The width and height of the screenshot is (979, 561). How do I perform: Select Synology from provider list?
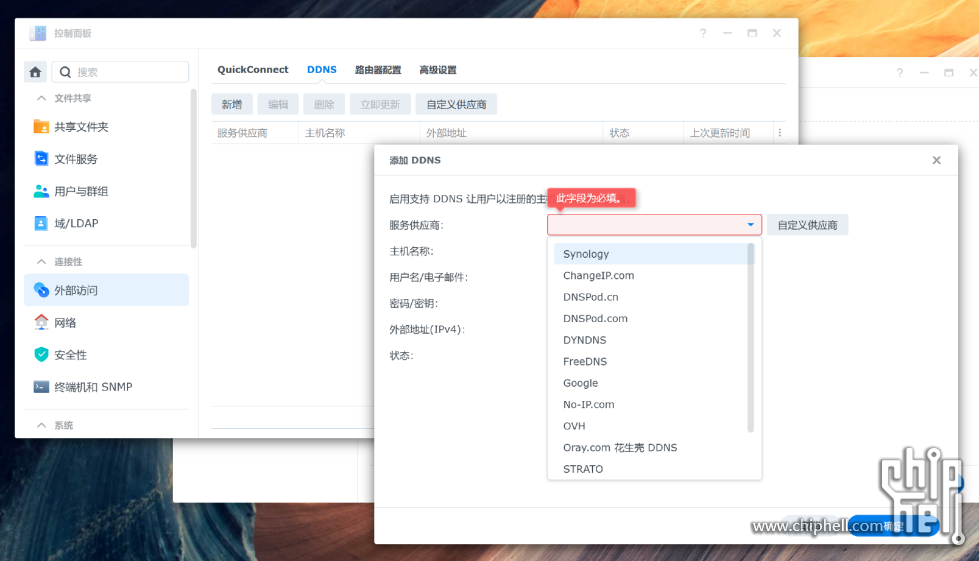point(651,254)
